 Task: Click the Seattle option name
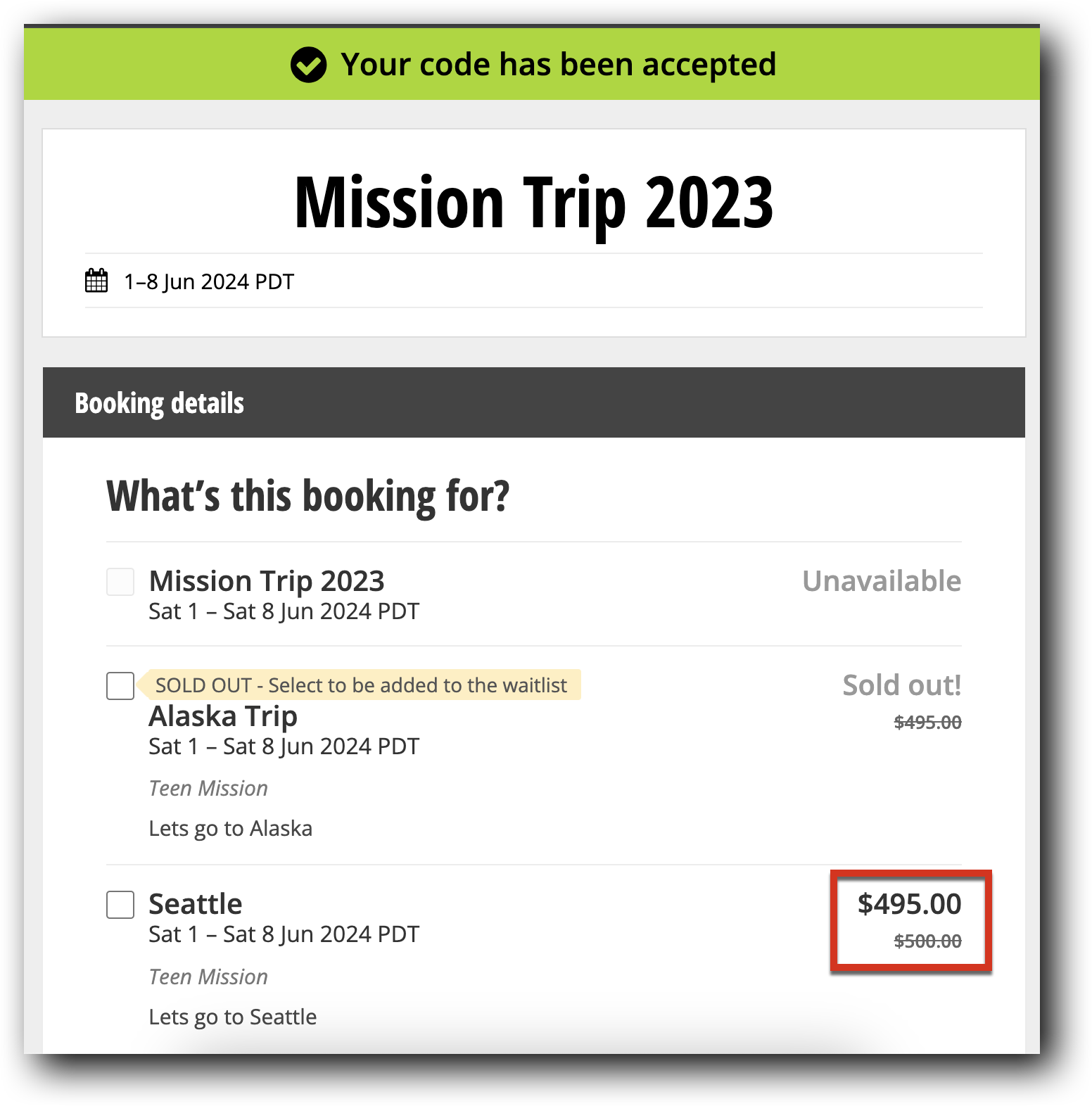pyautogui.click(x=196, y=904)
